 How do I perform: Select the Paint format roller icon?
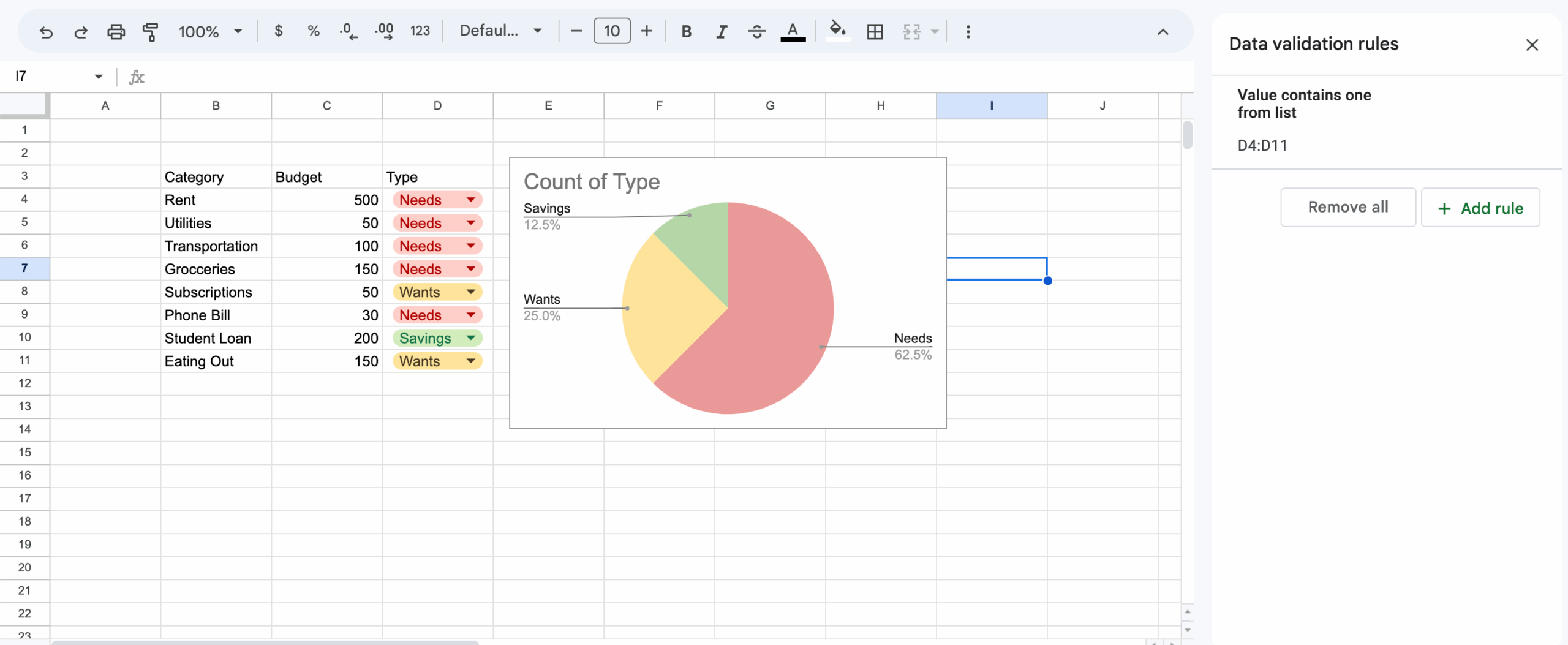[x=150, y=31]
